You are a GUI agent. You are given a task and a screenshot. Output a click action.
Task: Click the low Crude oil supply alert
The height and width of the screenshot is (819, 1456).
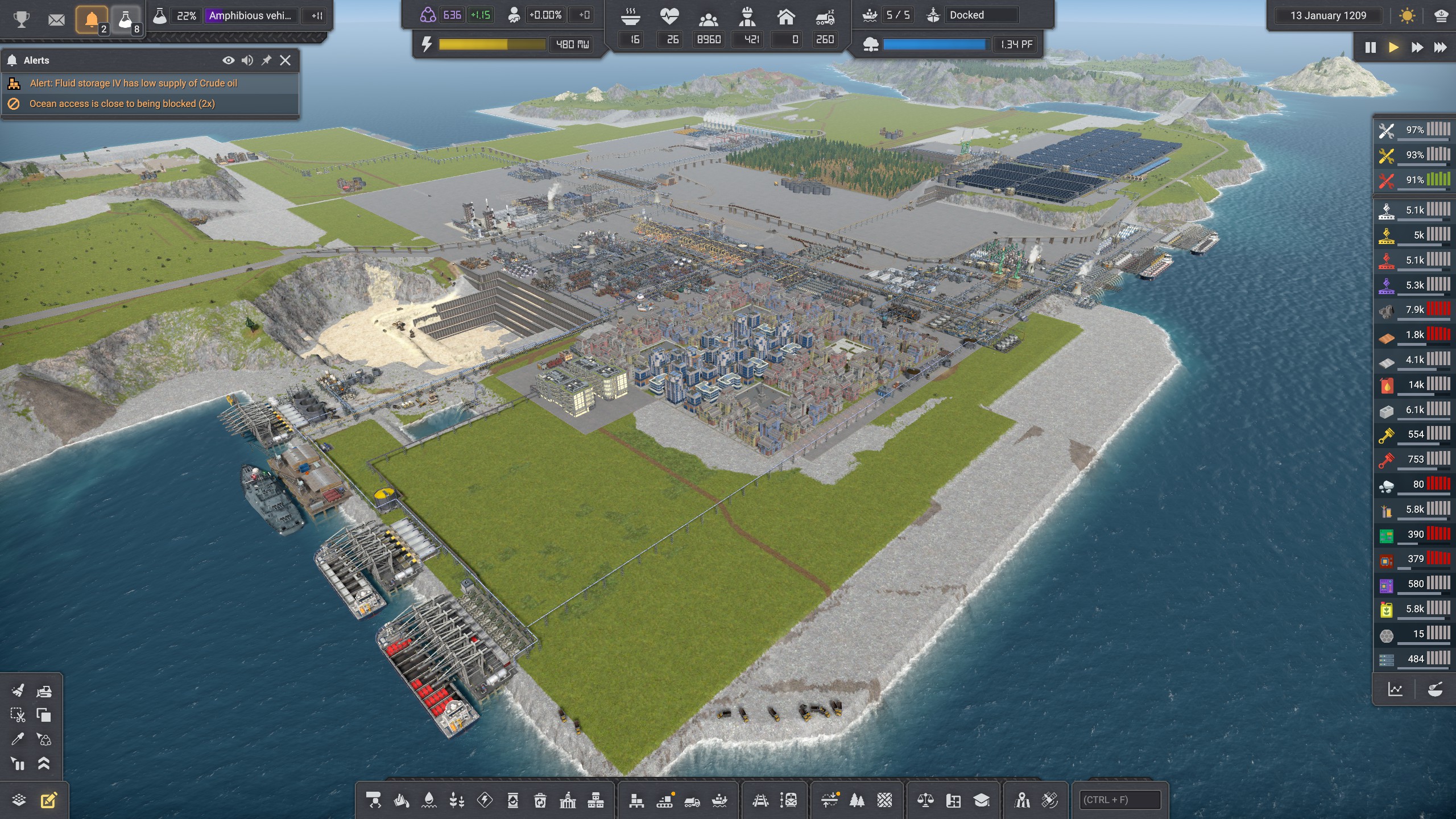pyautogui.click(x=133, y=83)
